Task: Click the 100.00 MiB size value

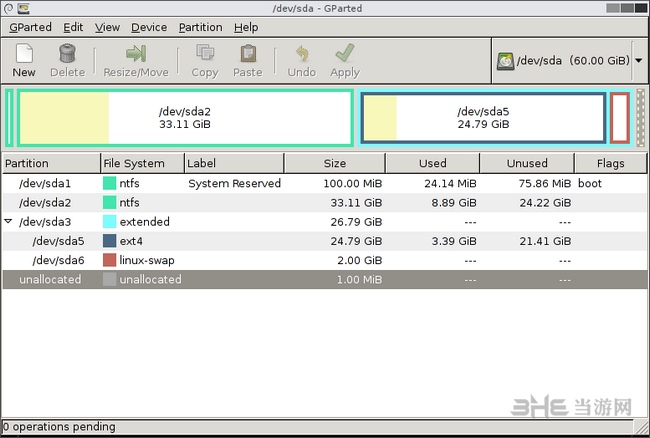Action: [352, 183]
